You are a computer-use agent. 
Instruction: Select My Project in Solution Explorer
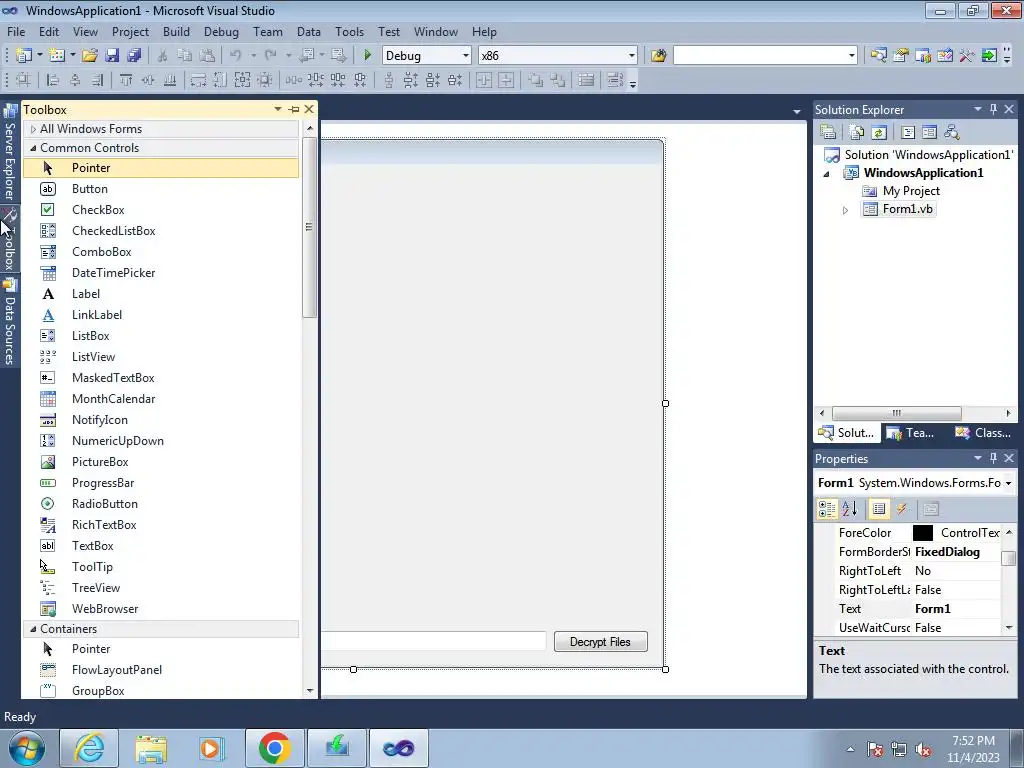point(910,191)
